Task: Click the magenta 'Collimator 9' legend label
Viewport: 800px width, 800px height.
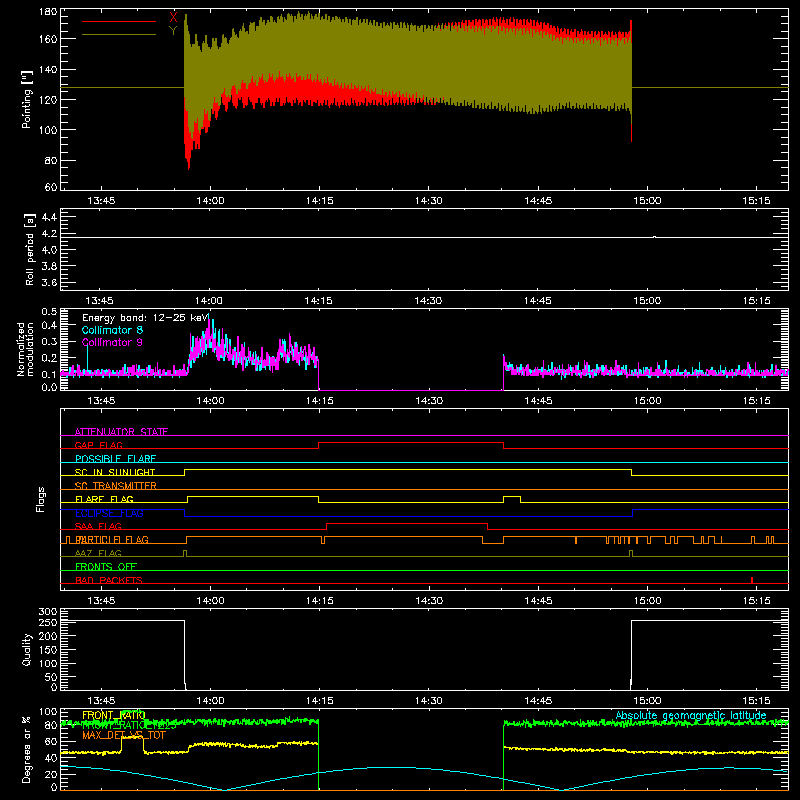Action: coord(112,342)
